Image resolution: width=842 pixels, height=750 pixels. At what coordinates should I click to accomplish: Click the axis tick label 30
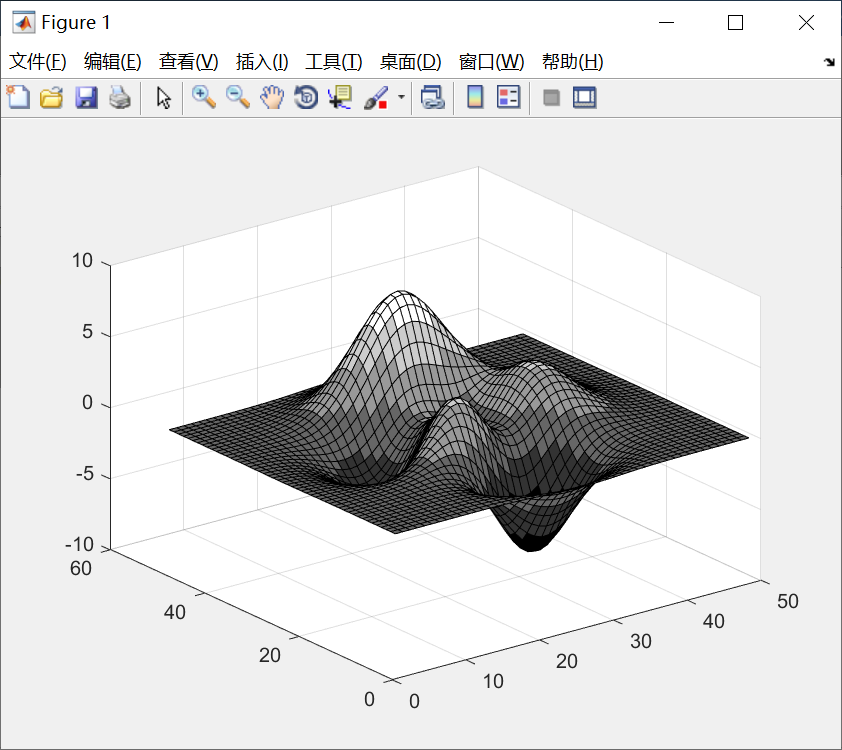641,642
